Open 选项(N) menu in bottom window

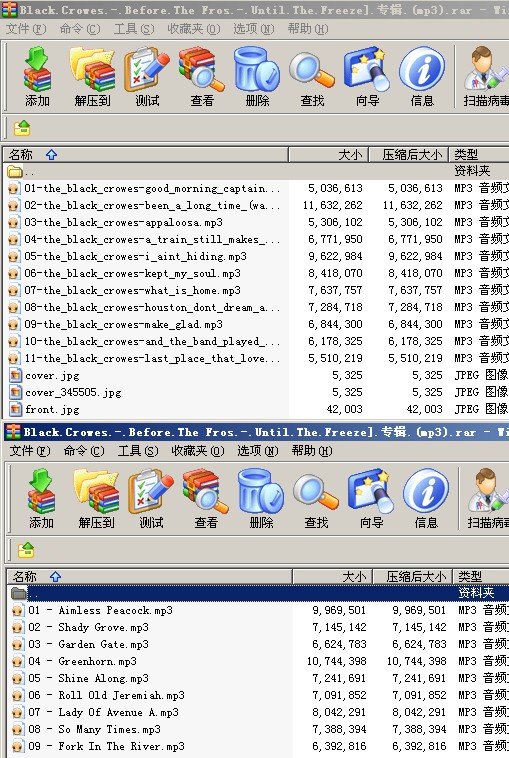click(258, 451)
